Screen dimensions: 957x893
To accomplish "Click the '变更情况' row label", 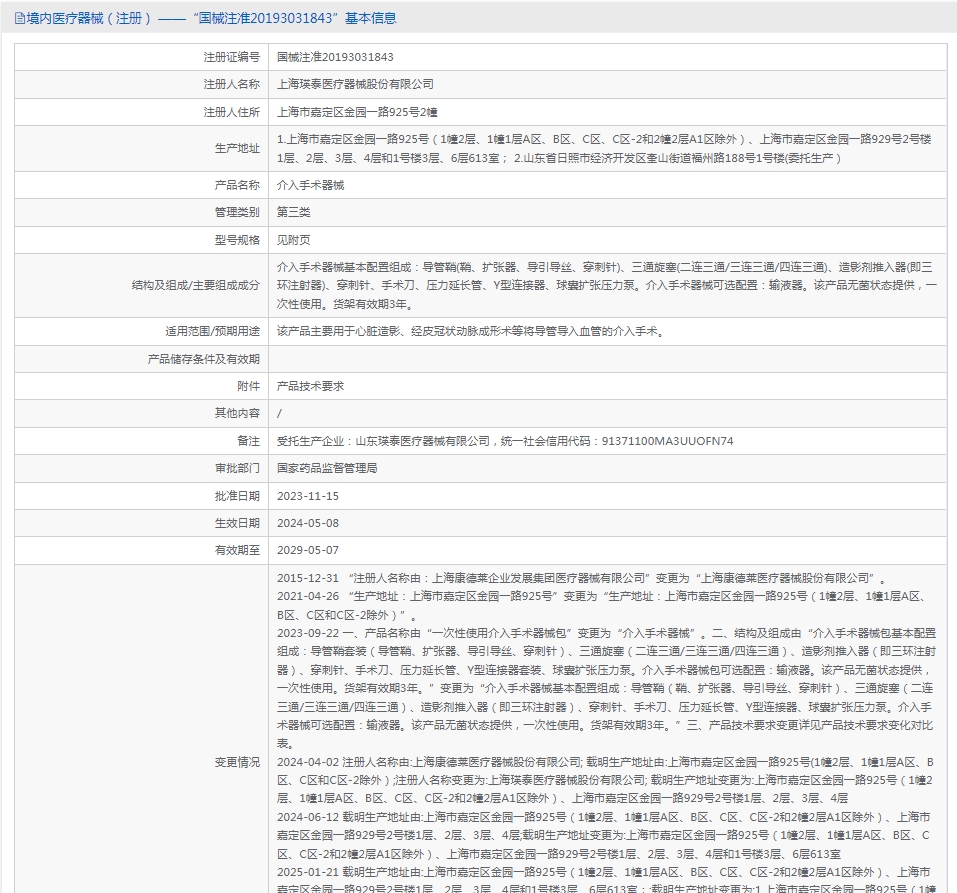I will coord(237,762).
